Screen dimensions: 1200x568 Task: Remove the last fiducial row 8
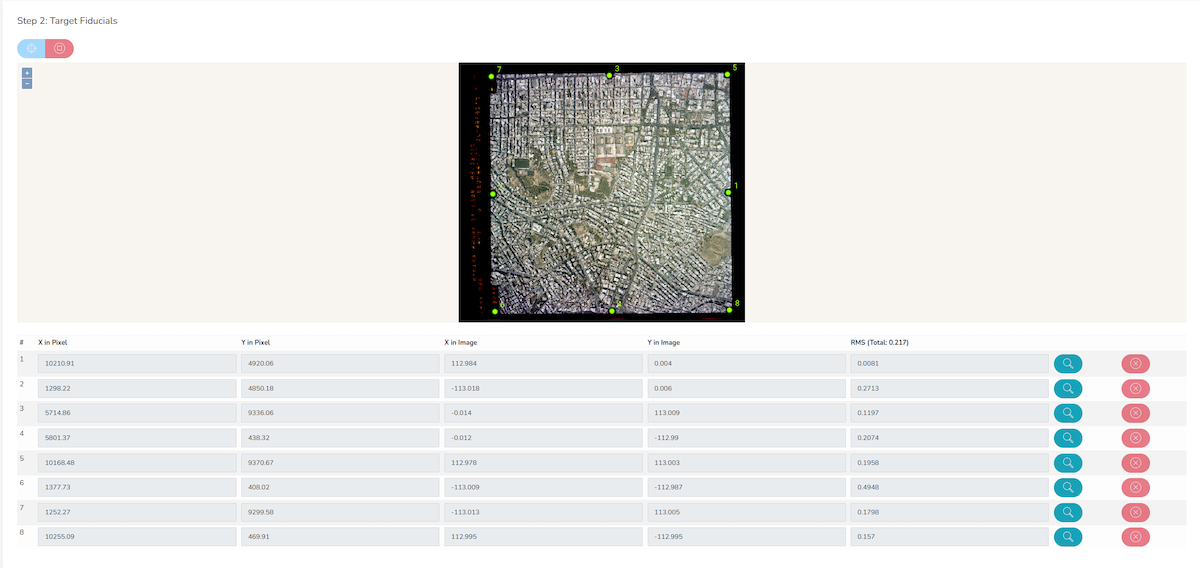click(1135, 536)
